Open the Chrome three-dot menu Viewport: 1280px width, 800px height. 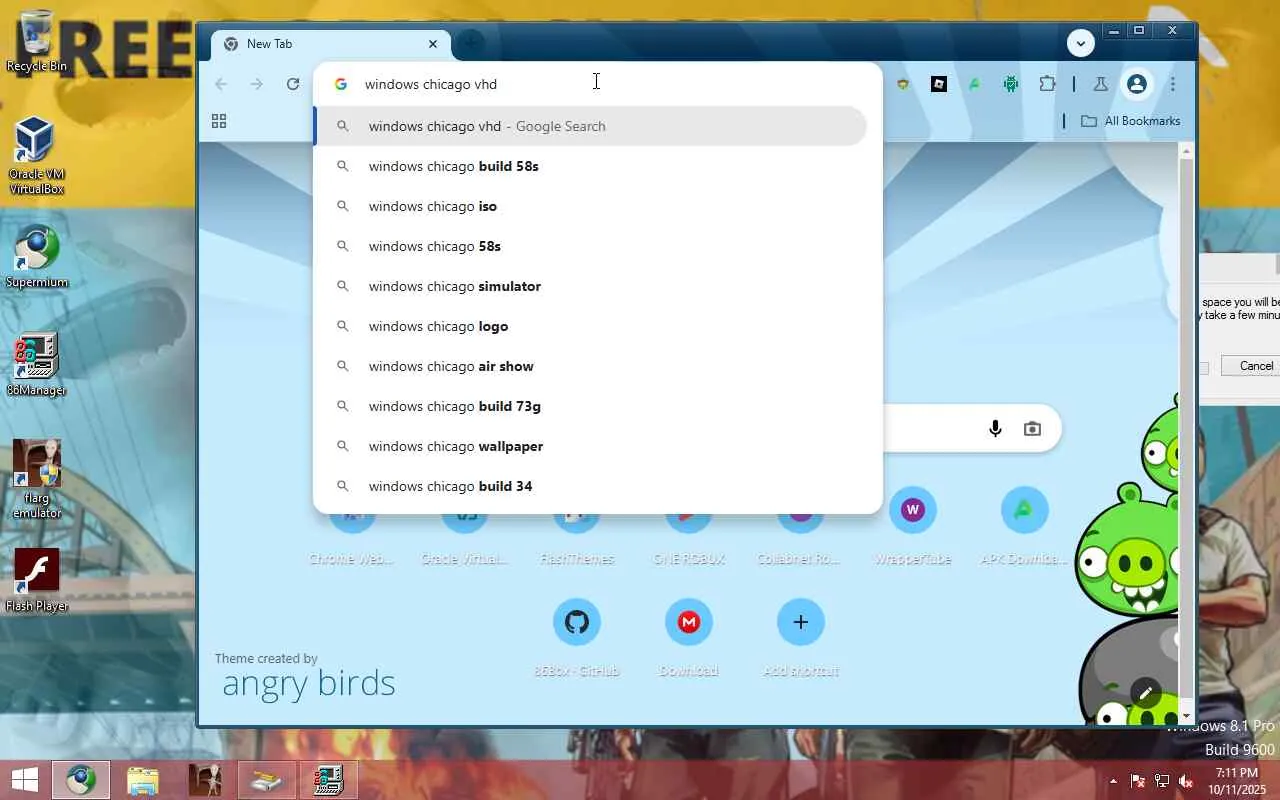click(x=1173, y=84)
